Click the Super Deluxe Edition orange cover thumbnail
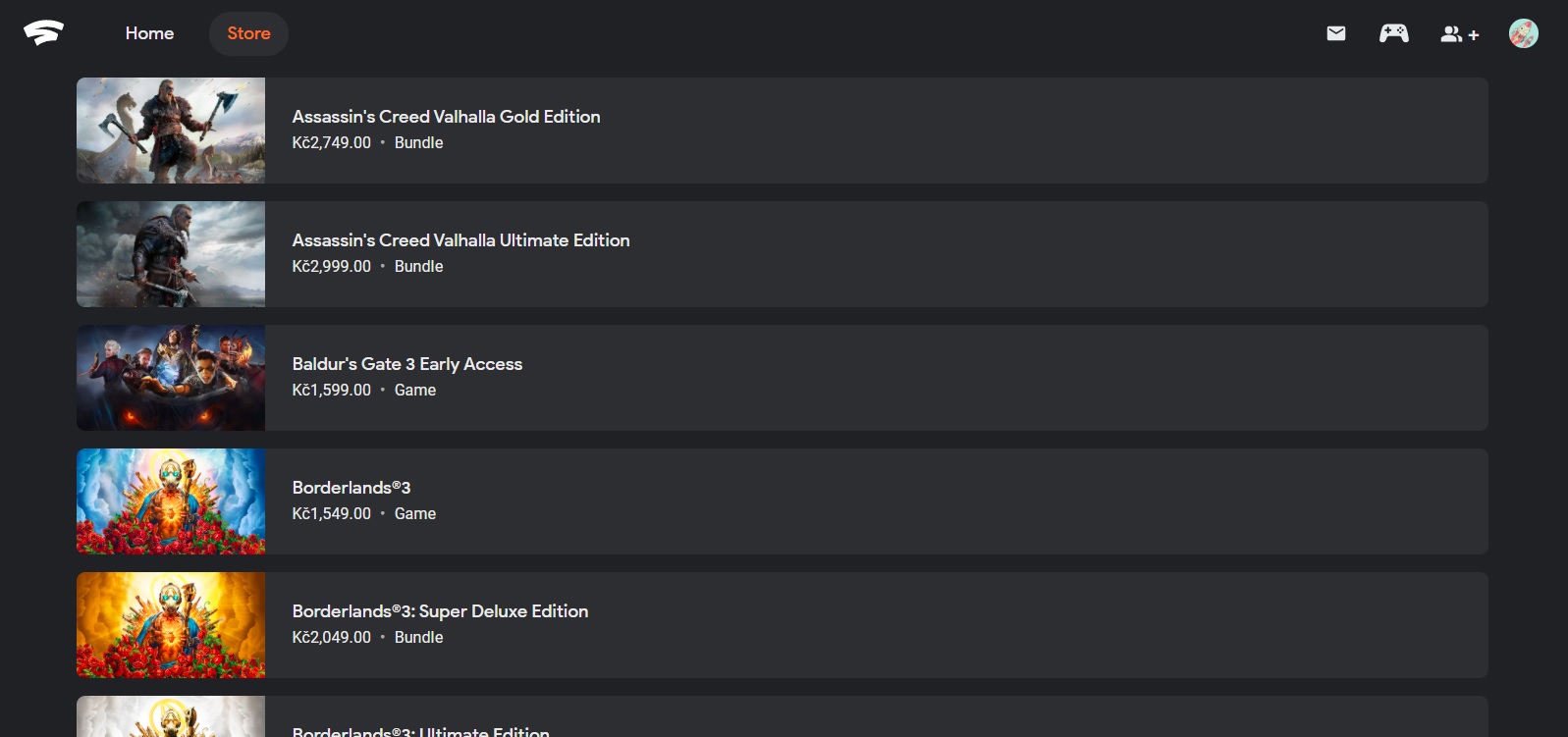The height and width of the screenshot is (737, 1568). (x=171, y=625)
